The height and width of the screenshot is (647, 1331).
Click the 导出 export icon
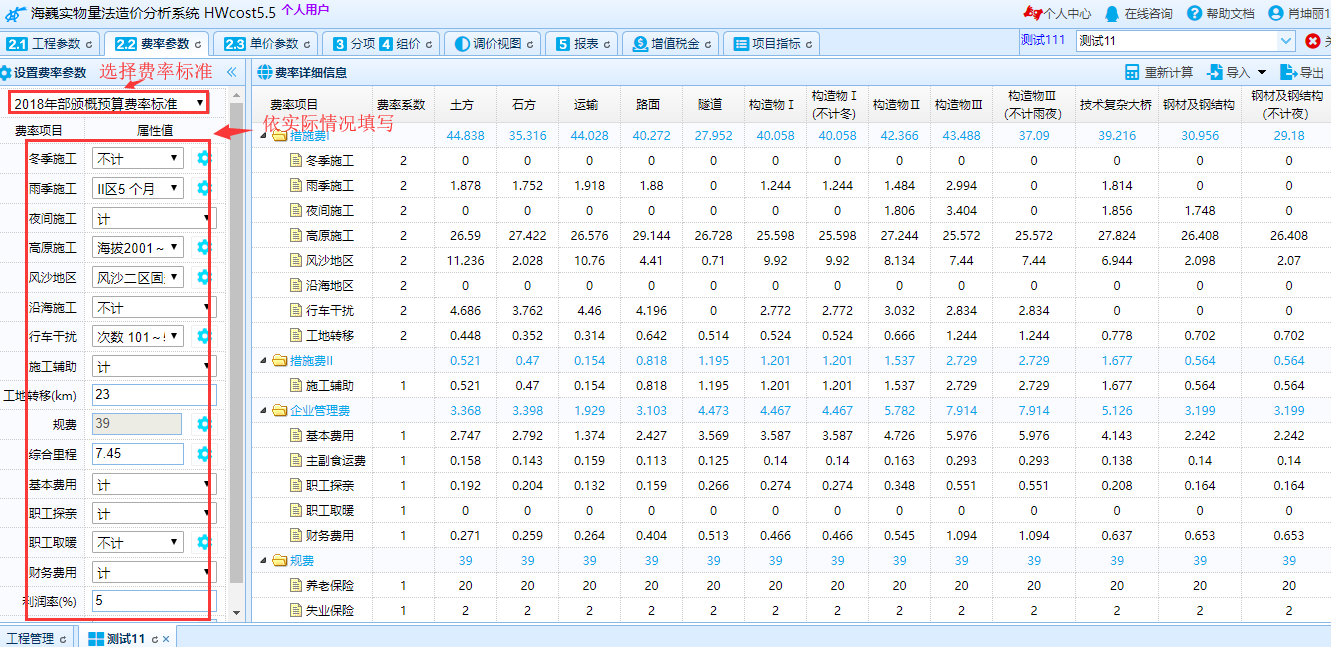tap(1289, 72)
